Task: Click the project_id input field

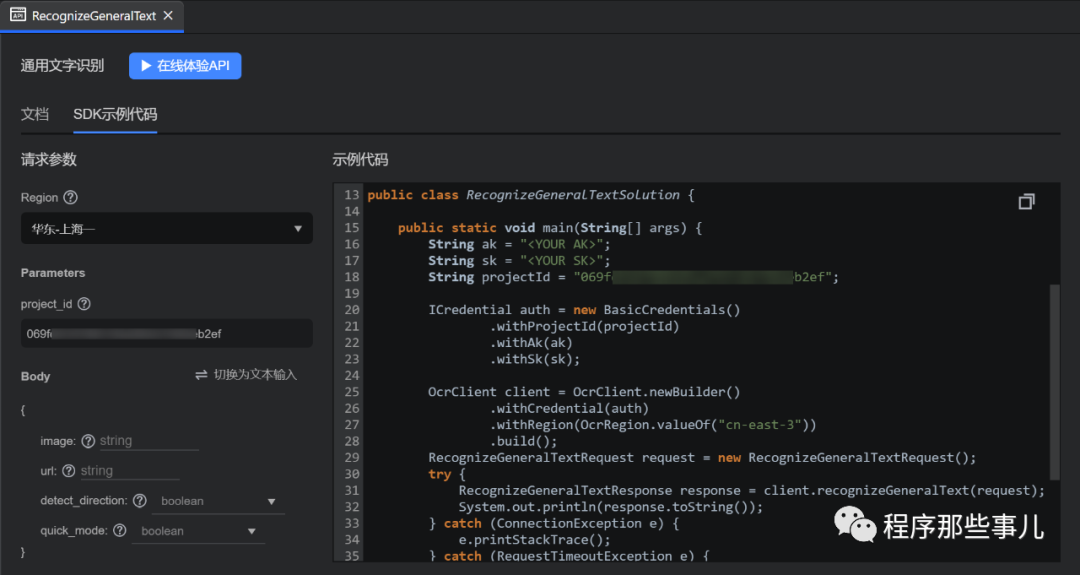Action: click(x=167, y=333)
